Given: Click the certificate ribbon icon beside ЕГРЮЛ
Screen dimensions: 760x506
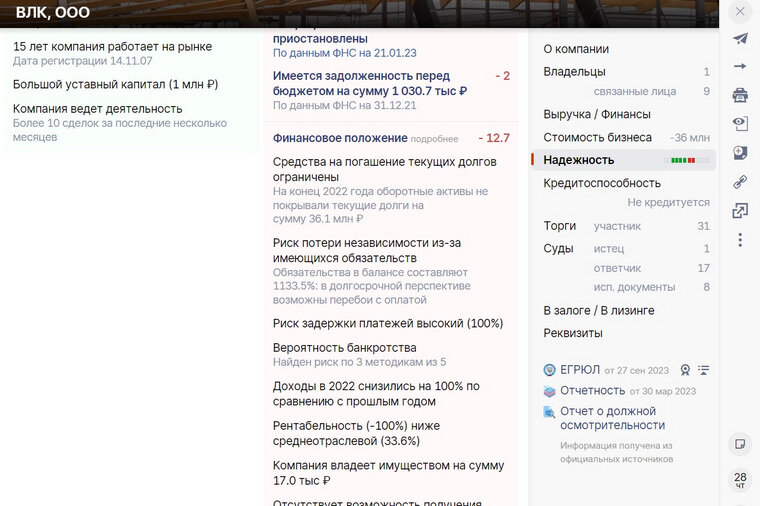Looking at the screenshot, I should click(x=685, y=370).
